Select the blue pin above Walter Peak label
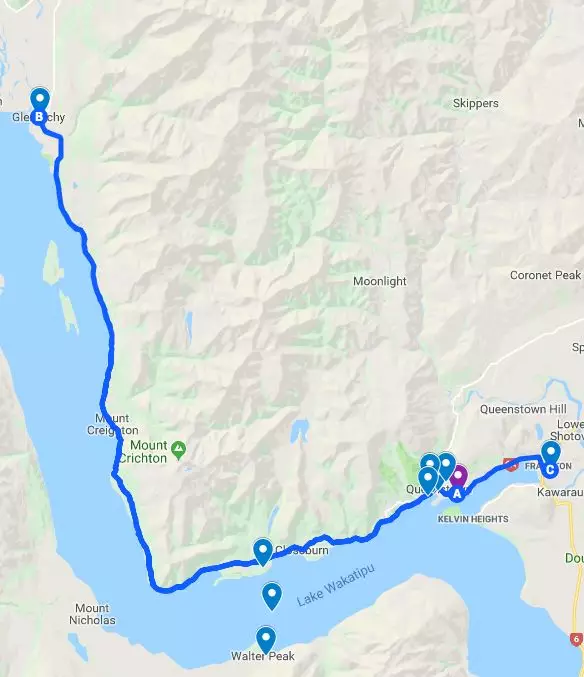The height and width of the screenshot is (677, 584). coord(266,640)
